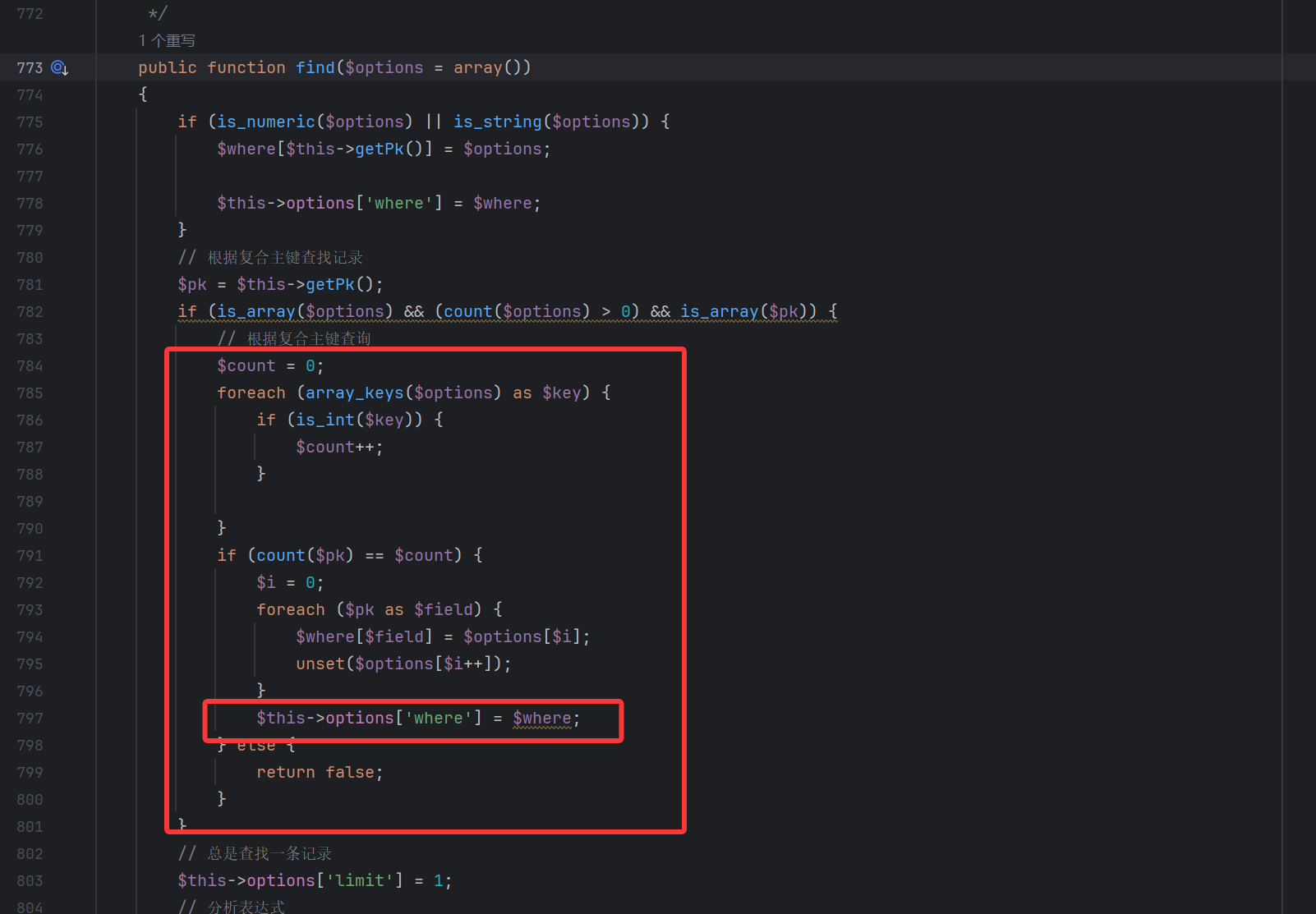Click the overridden-method gutter icon on line 773
The width and height of the screenshot is (1316, 914).
(x=59, y=68)
